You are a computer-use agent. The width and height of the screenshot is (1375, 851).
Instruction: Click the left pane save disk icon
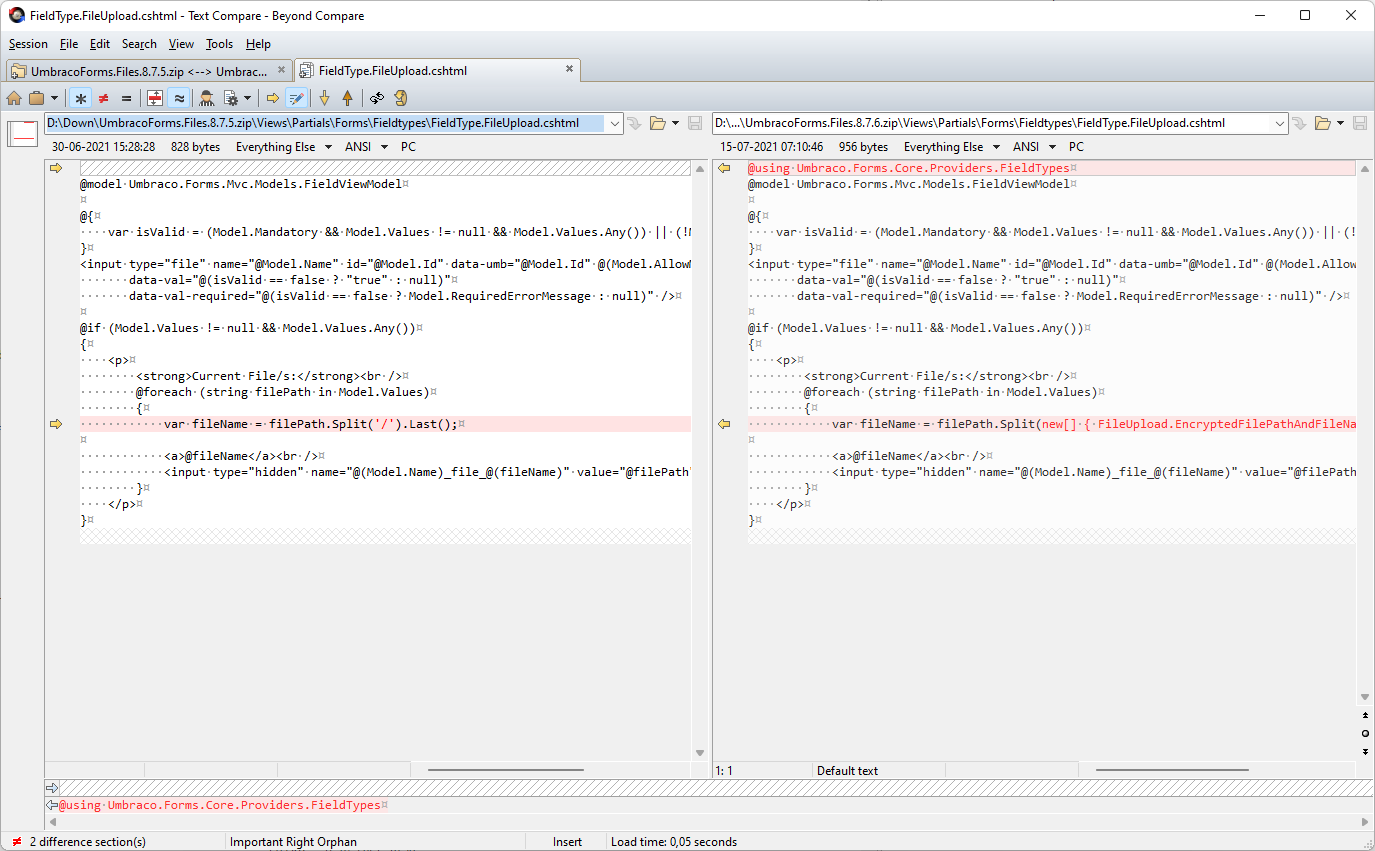pos(694,123)
